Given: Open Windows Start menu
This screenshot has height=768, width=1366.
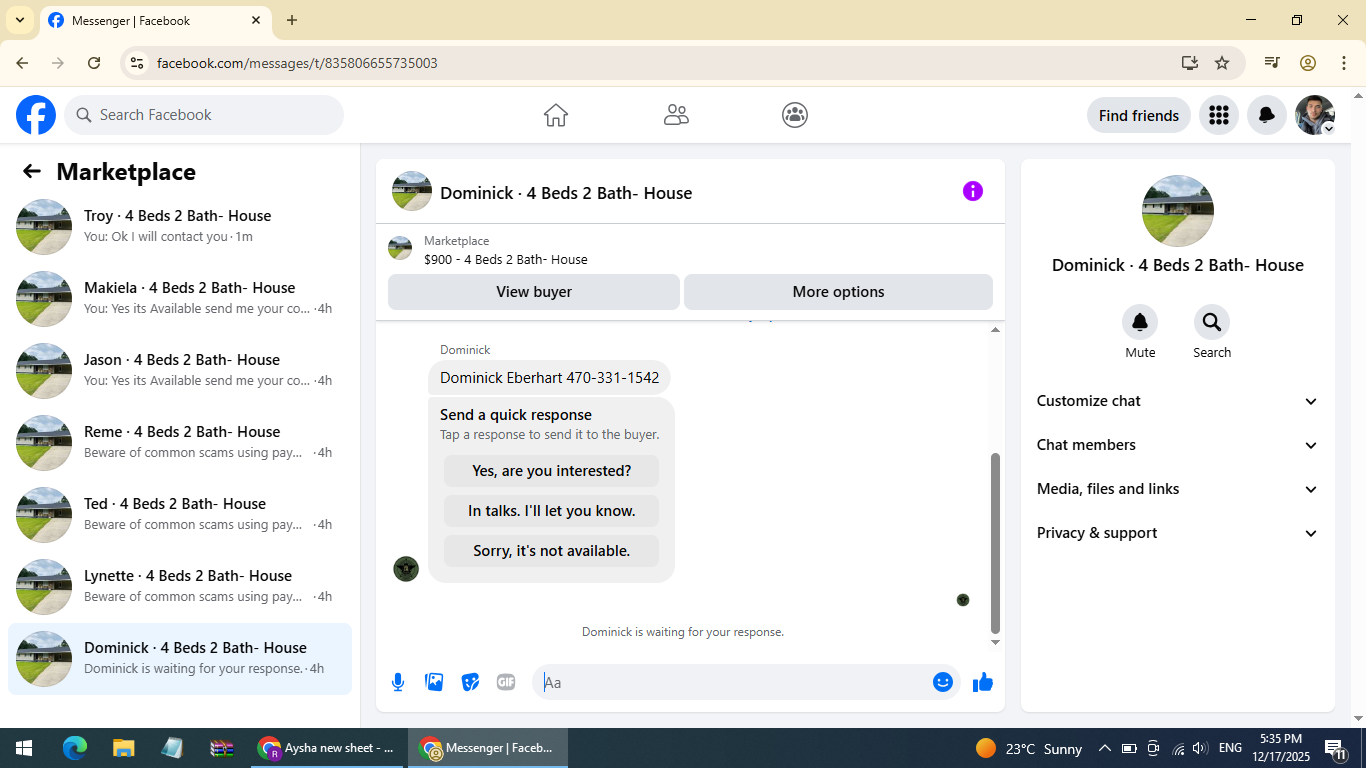Looking at the screenshot, I should click(x=24, y=748).
